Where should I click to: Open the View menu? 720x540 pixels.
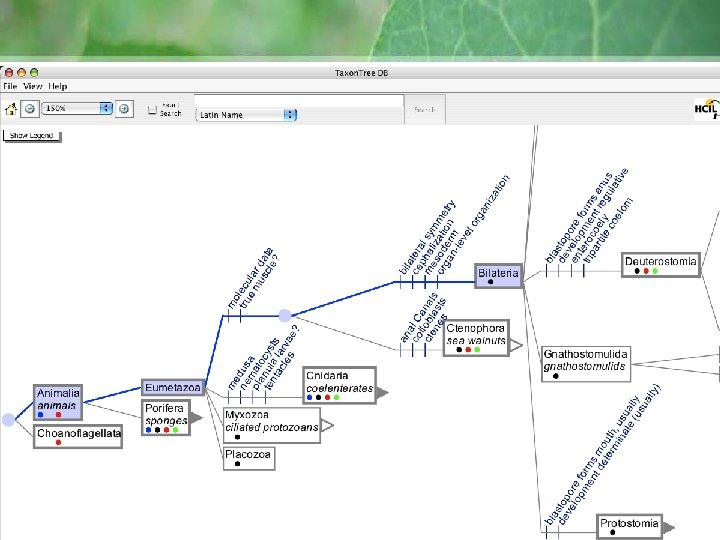33,86
